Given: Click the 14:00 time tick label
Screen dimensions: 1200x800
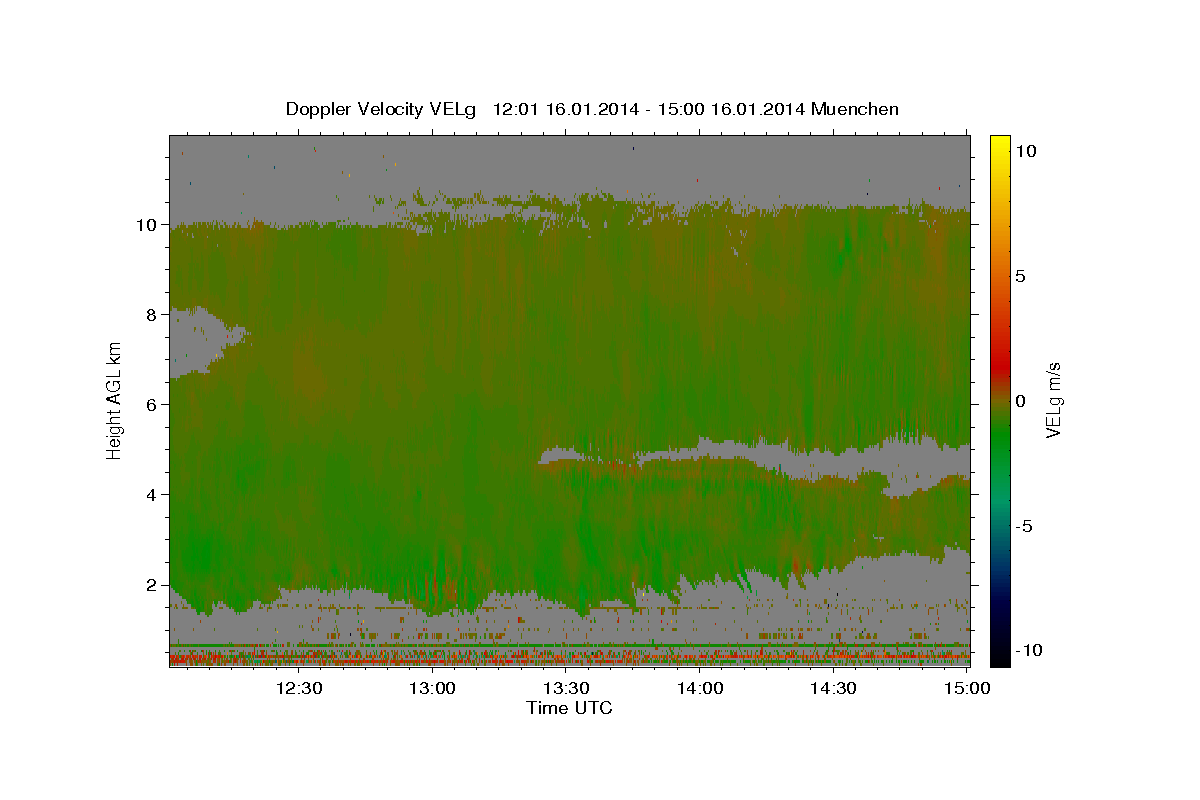Looking at the screenshot, I should (x=700, y=688).
